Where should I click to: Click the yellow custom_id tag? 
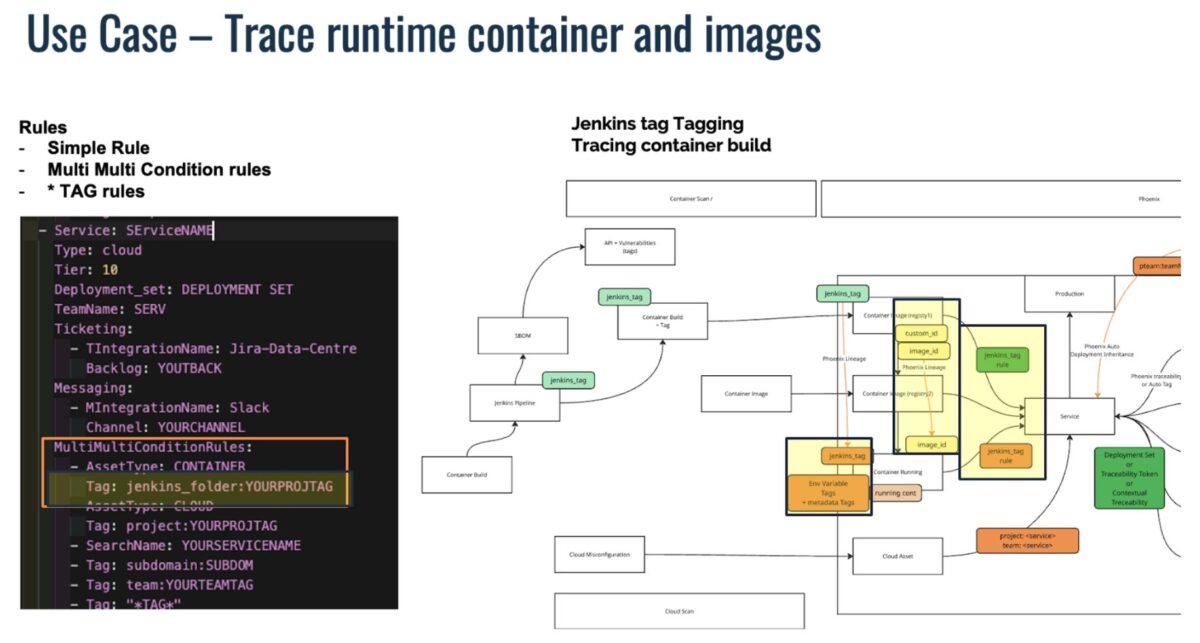921,332
